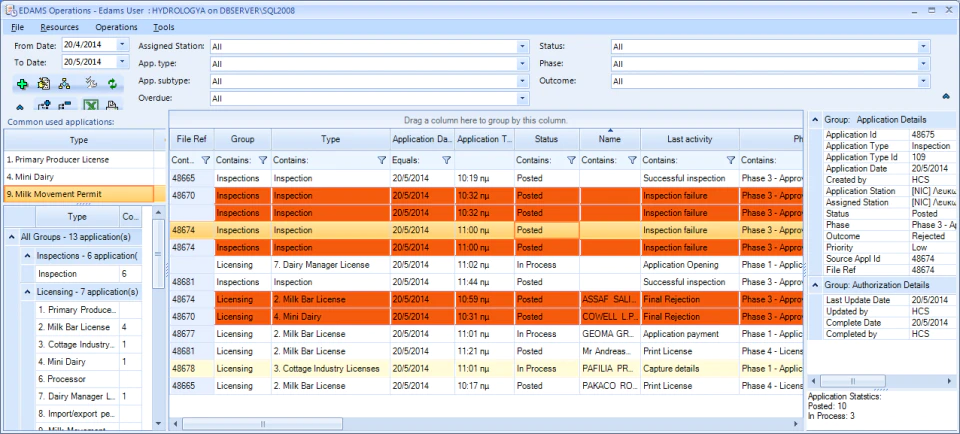Viewport: 960px width, 434px height.
Task: Click the collapse all groups tree icon
Action: pyautogui.click(x=64, y=105)
